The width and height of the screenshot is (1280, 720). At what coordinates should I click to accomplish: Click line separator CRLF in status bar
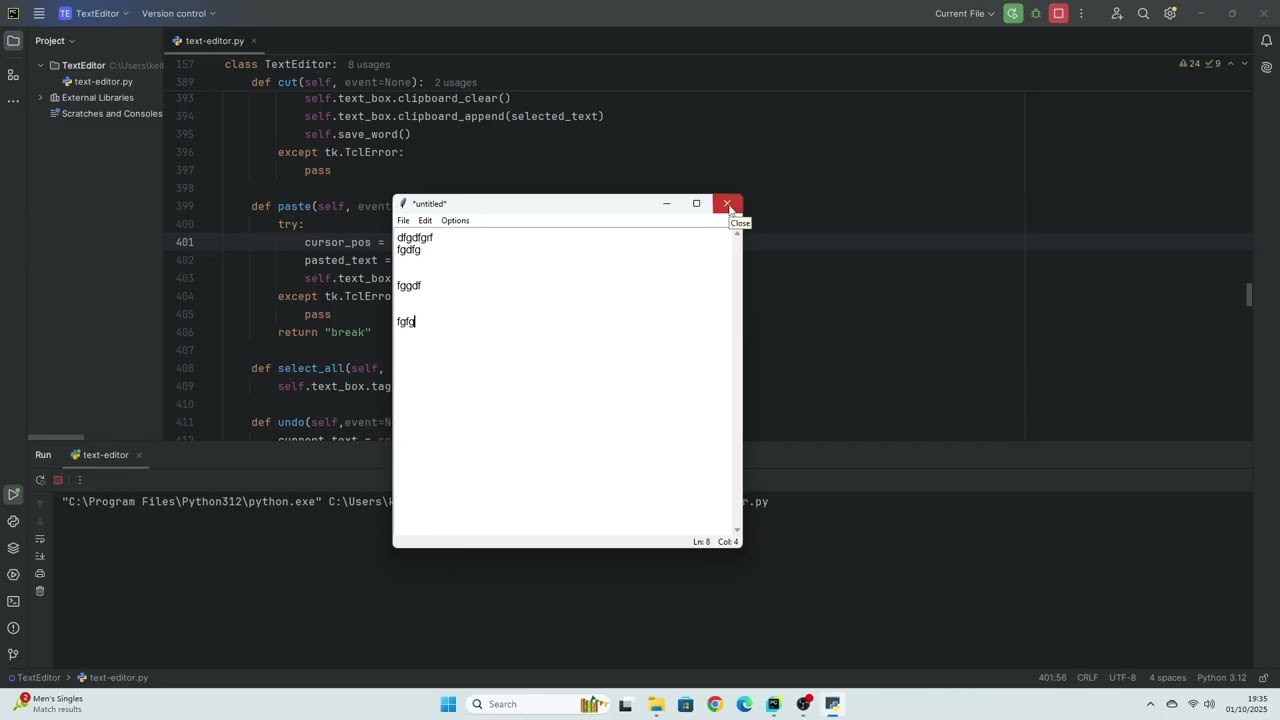click(1087, 678)
